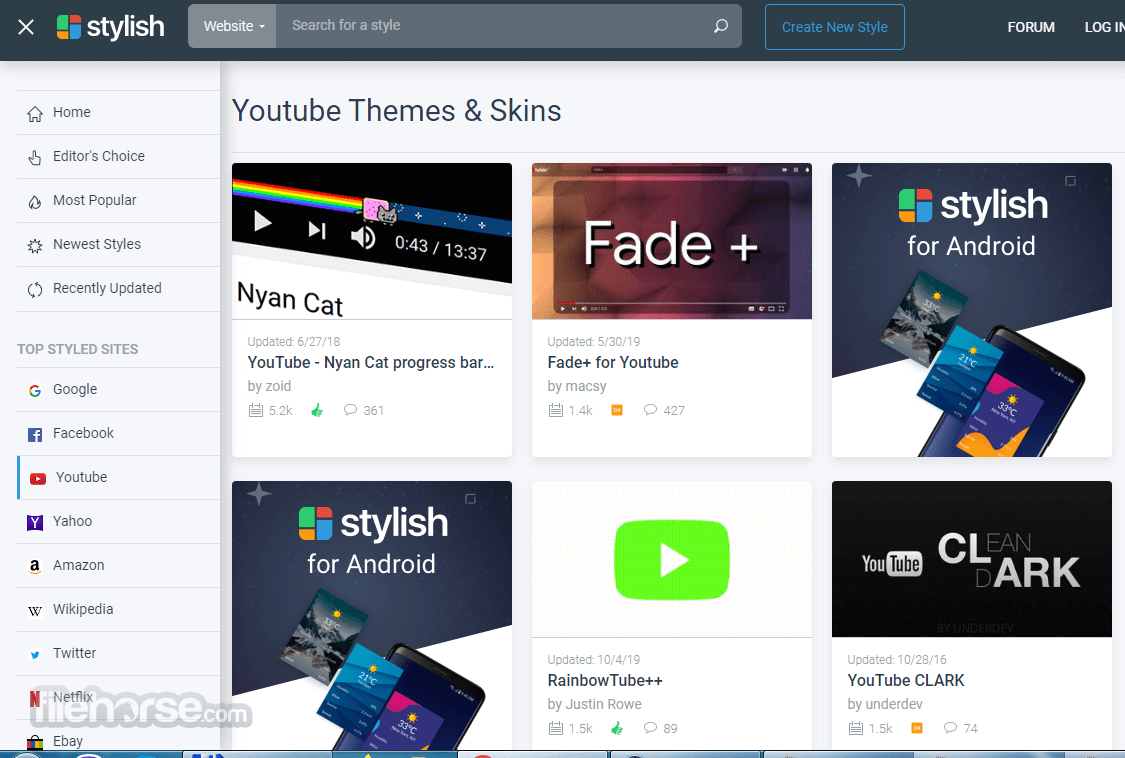This screenshot has width=1125, height=758.
Task: Click the Newest Styles starburst icon
Action: coord(34,246)
